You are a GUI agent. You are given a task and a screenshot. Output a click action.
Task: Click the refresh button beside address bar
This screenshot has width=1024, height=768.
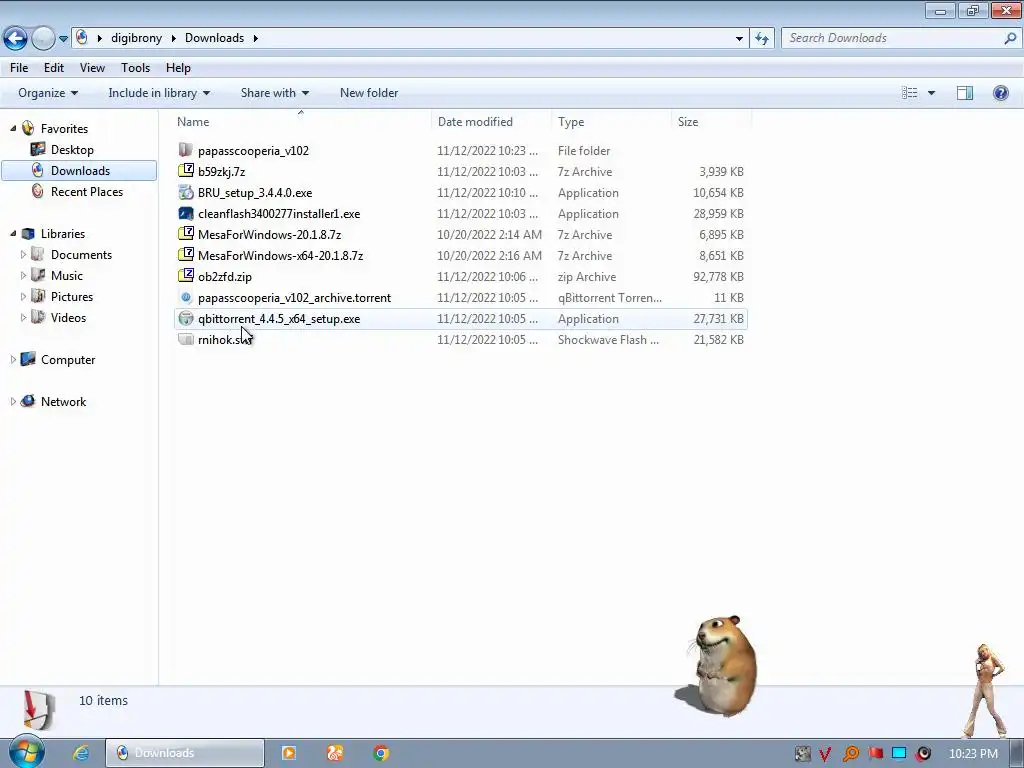(x=761, y=39)
